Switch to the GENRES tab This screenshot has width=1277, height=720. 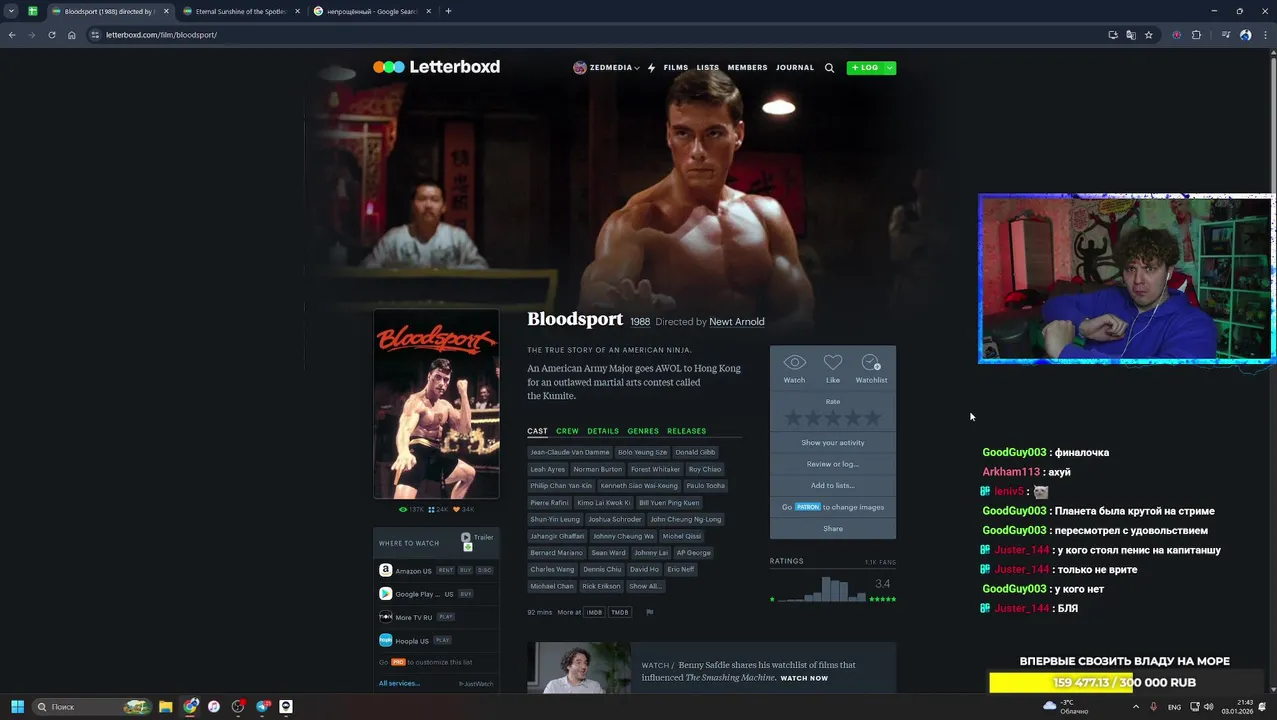(x=643, y=431)
